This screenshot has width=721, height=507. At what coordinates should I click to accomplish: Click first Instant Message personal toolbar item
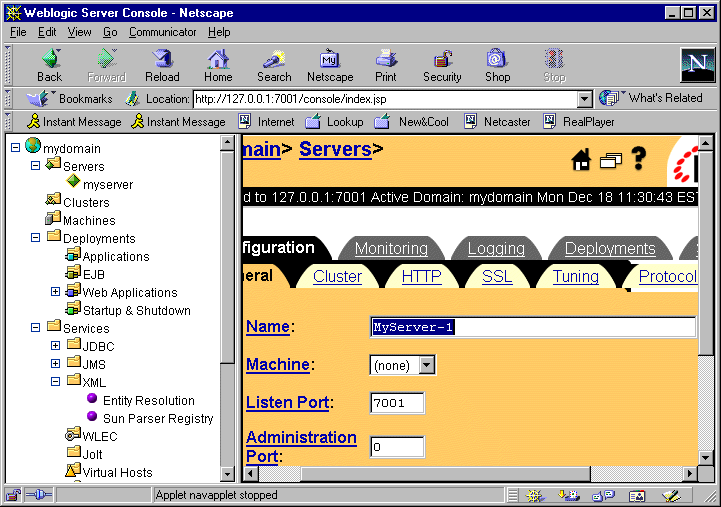pyautogui.click(x=74, y=121)
